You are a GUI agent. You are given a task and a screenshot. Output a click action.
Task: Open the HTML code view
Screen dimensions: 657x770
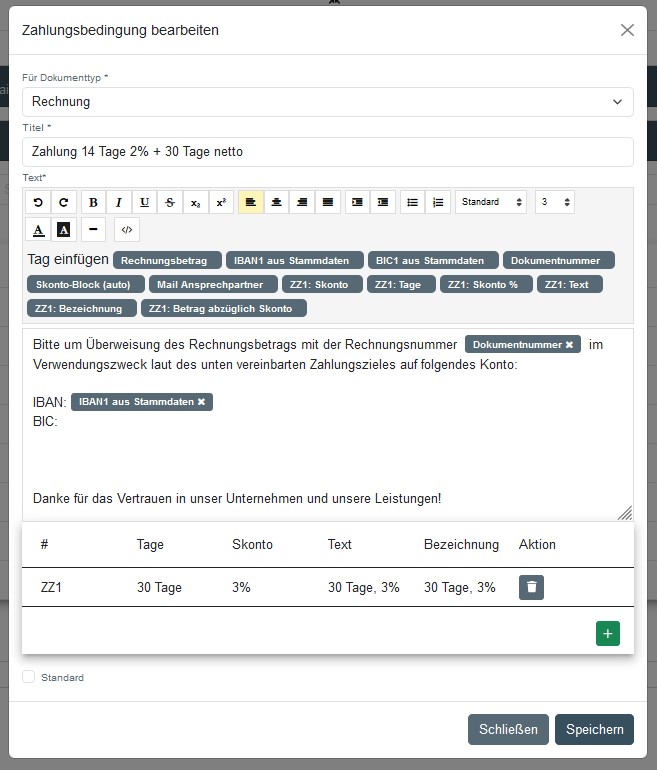point(126,230)
